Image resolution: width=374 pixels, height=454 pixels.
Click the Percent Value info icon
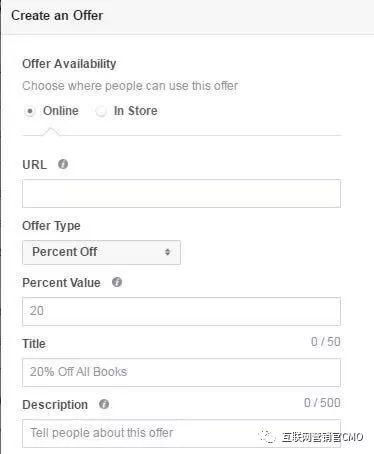[117, 282]
